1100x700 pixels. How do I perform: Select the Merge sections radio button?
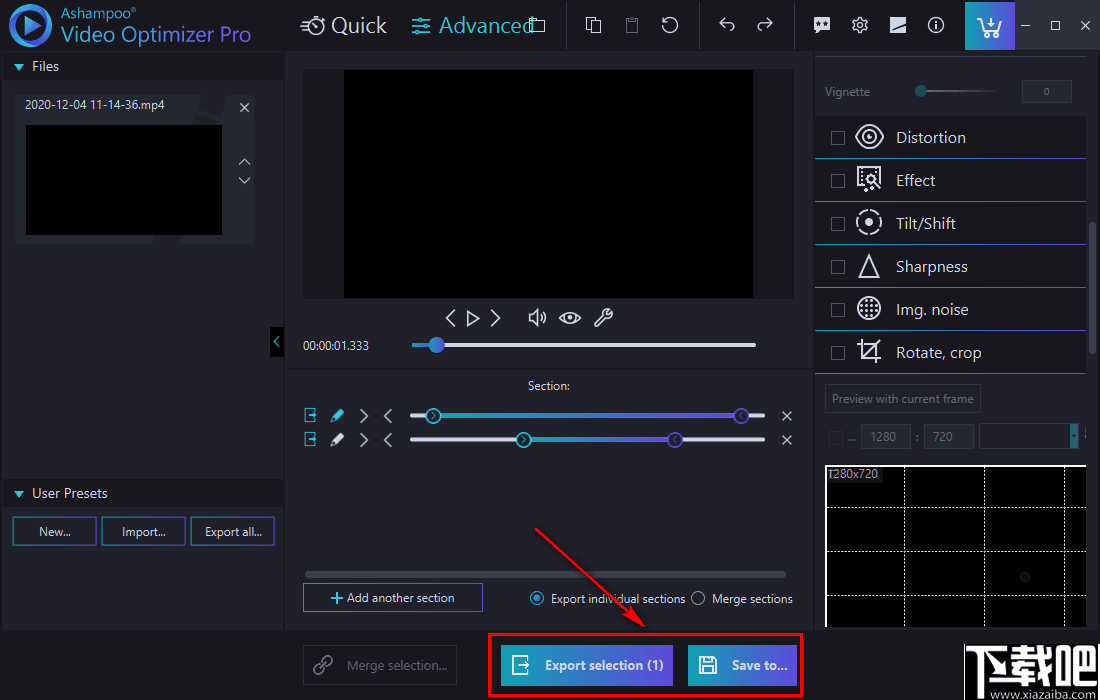[698, 598]
